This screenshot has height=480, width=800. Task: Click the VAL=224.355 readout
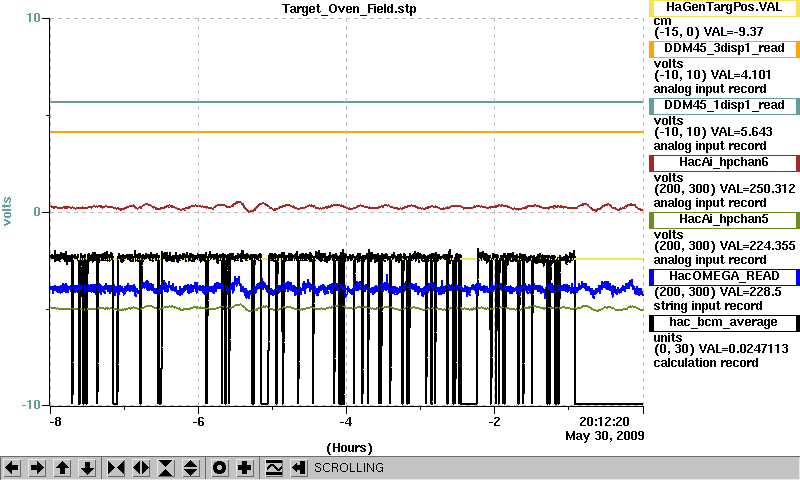757,246
